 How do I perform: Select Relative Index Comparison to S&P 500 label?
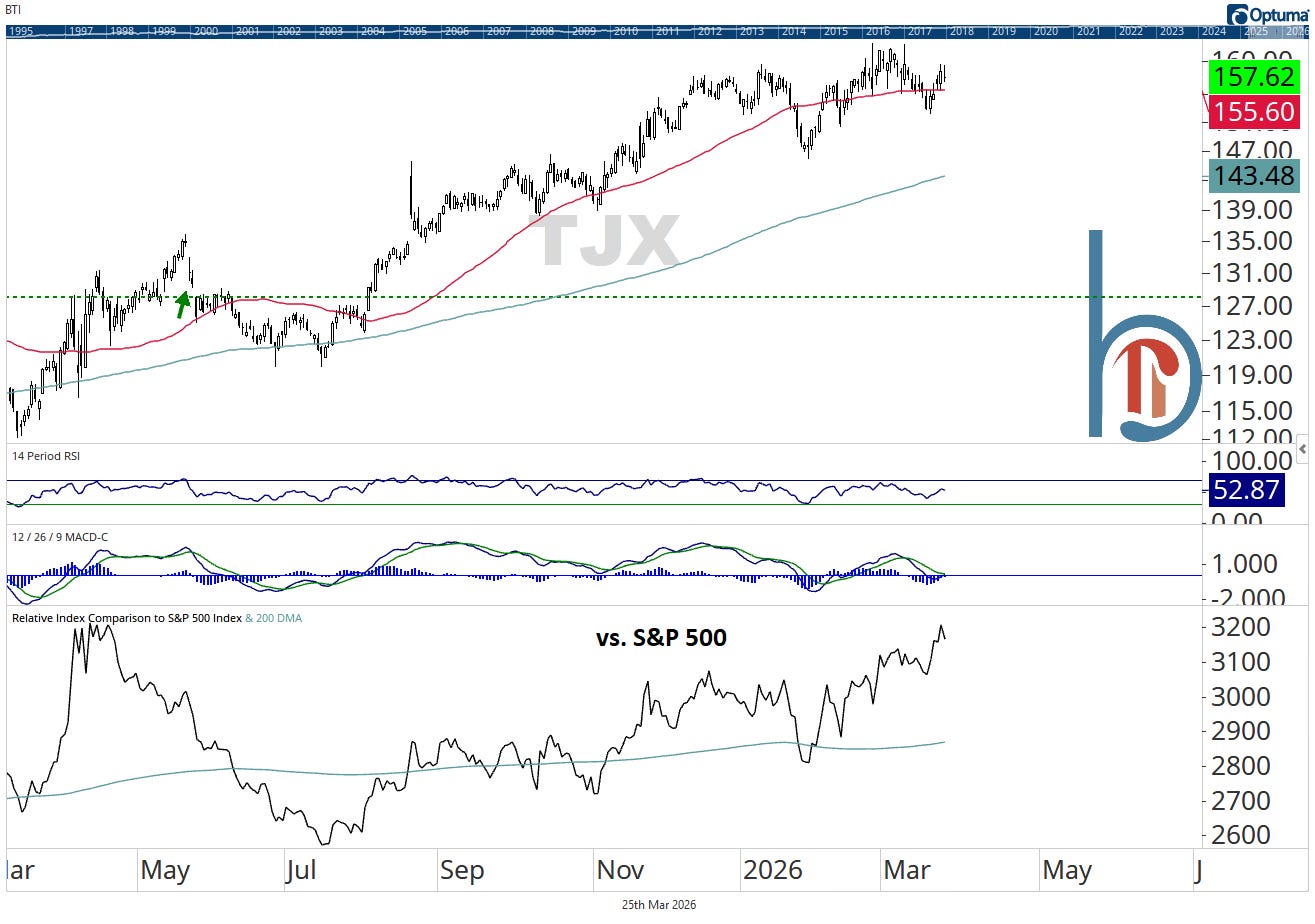[127, 618]
